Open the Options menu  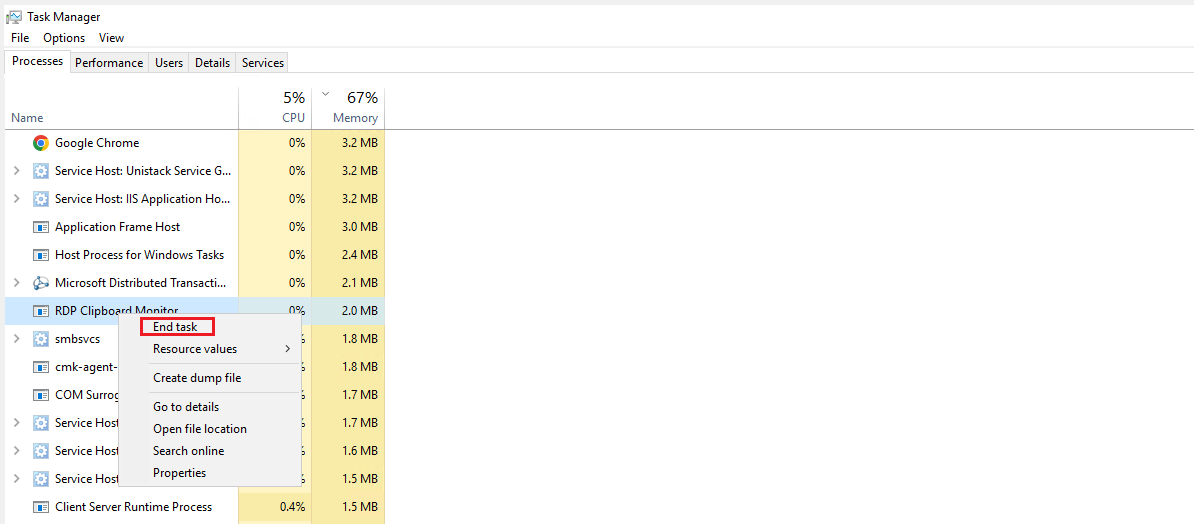pos(64,38)
